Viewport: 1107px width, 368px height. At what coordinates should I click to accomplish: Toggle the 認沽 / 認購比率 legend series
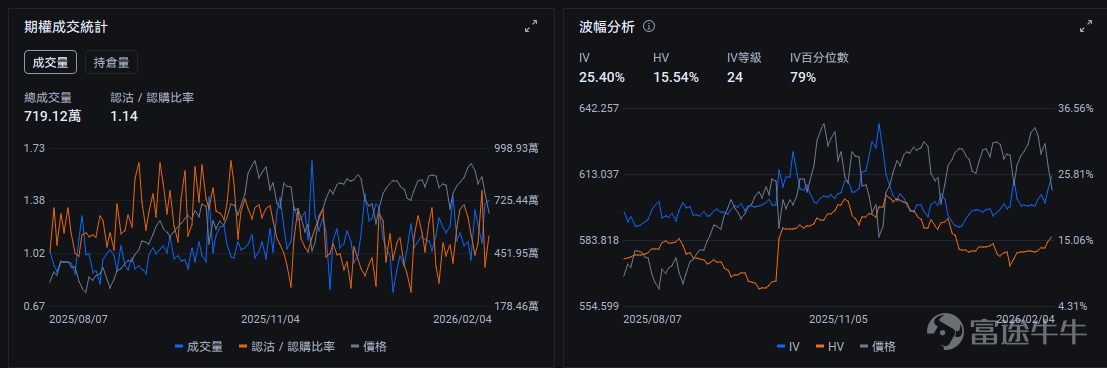(287, 347)
